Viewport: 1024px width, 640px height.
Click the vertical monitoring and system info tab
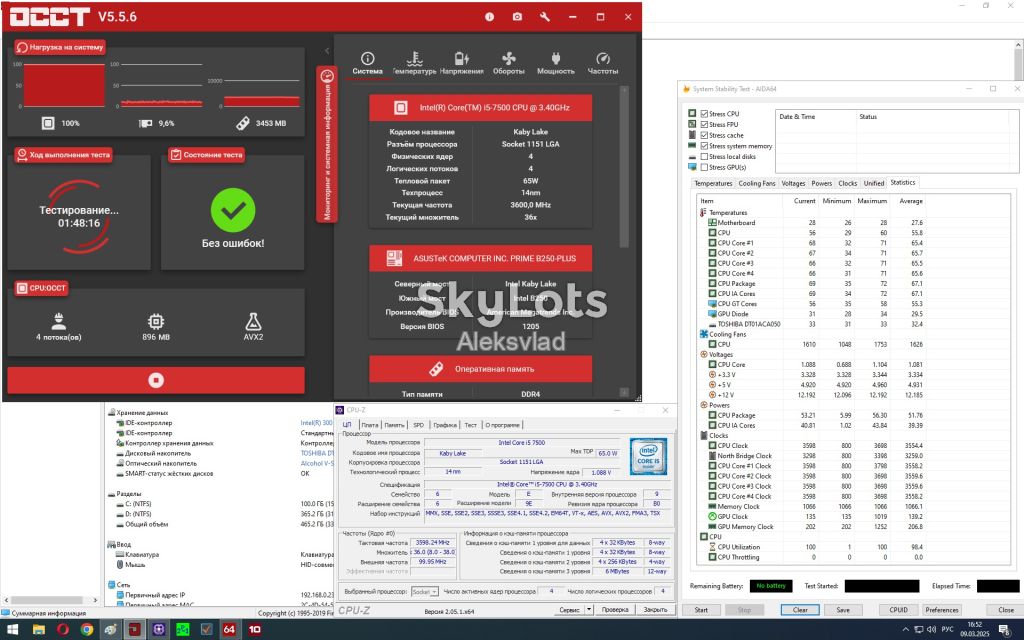click(327, 144)
